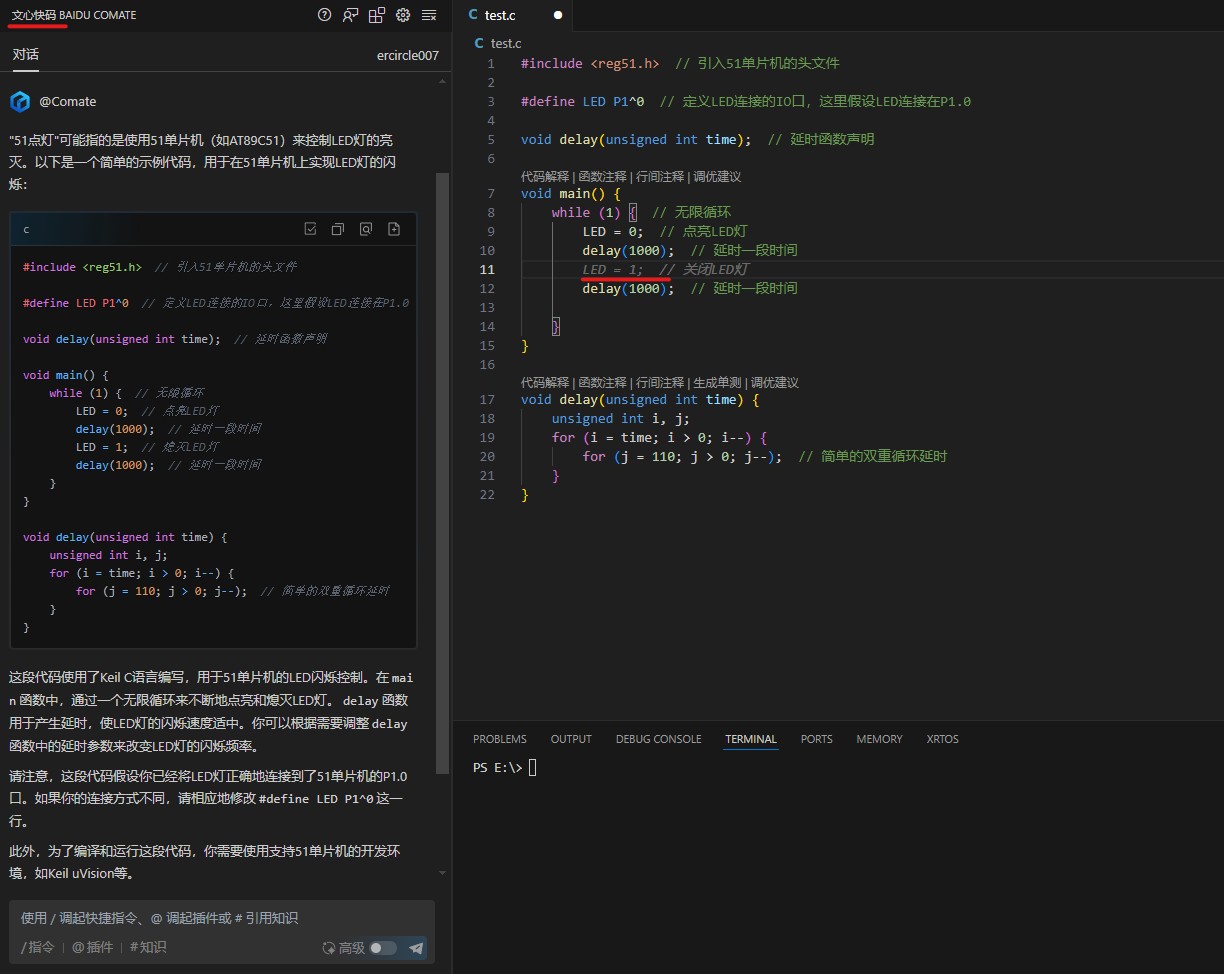Open the PROBLEMS panel tab
This screenshot has height=974, width=1224.
point(500,739)
